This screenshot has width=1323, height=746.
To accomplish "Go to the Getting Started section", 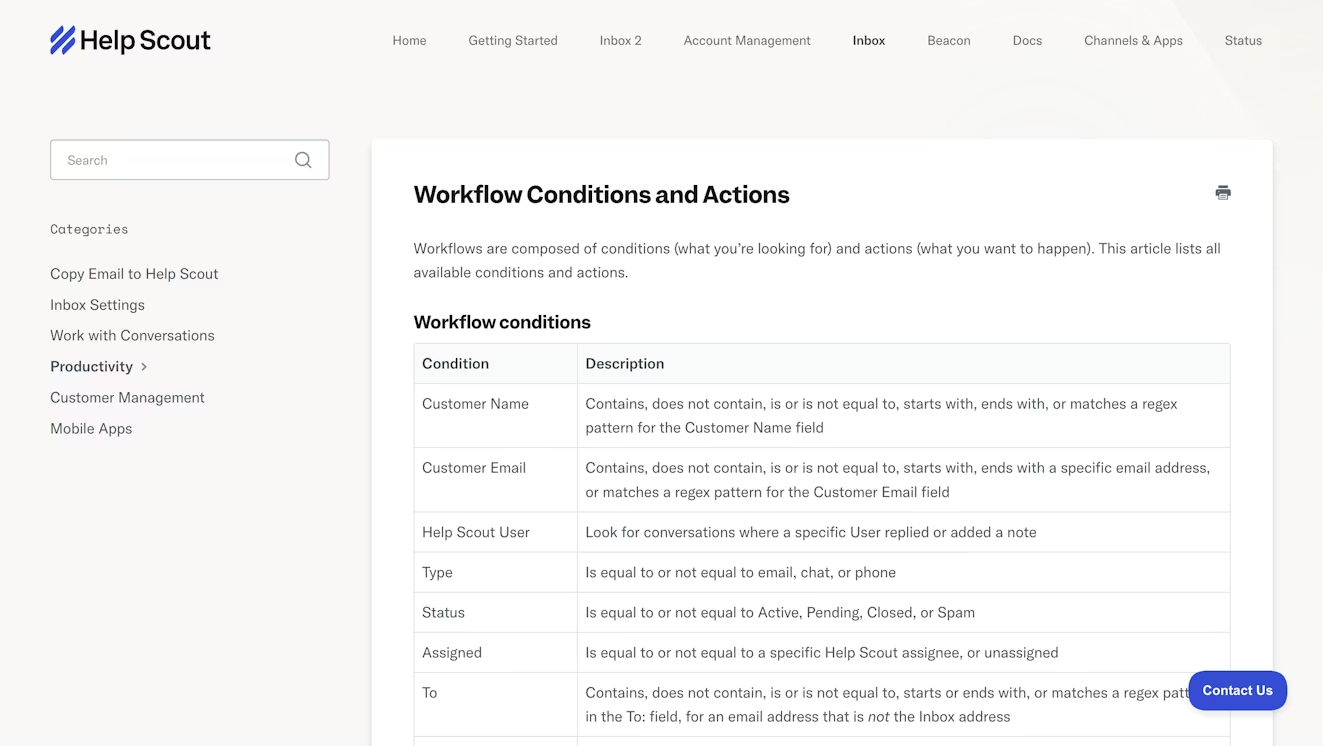I will (513, 41).
